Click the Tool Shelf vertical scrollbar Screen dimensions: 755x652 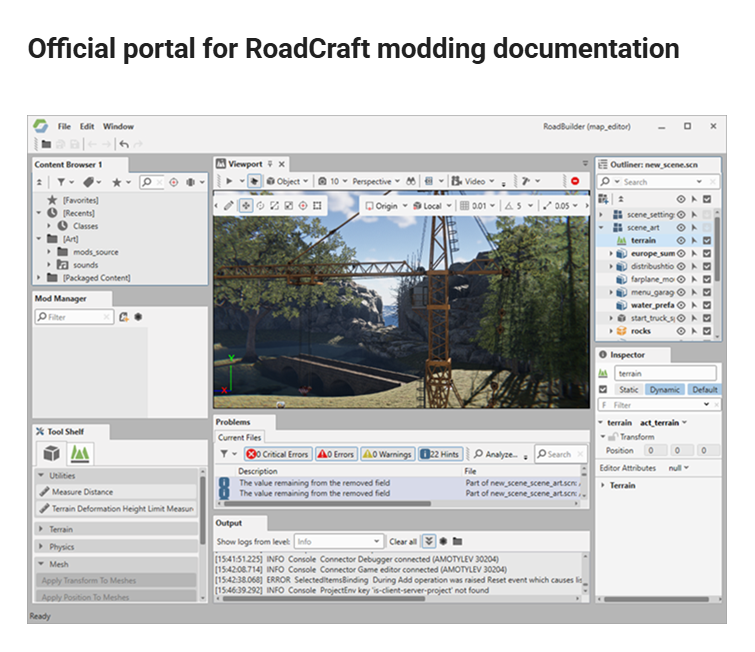[x=202, y=510]
